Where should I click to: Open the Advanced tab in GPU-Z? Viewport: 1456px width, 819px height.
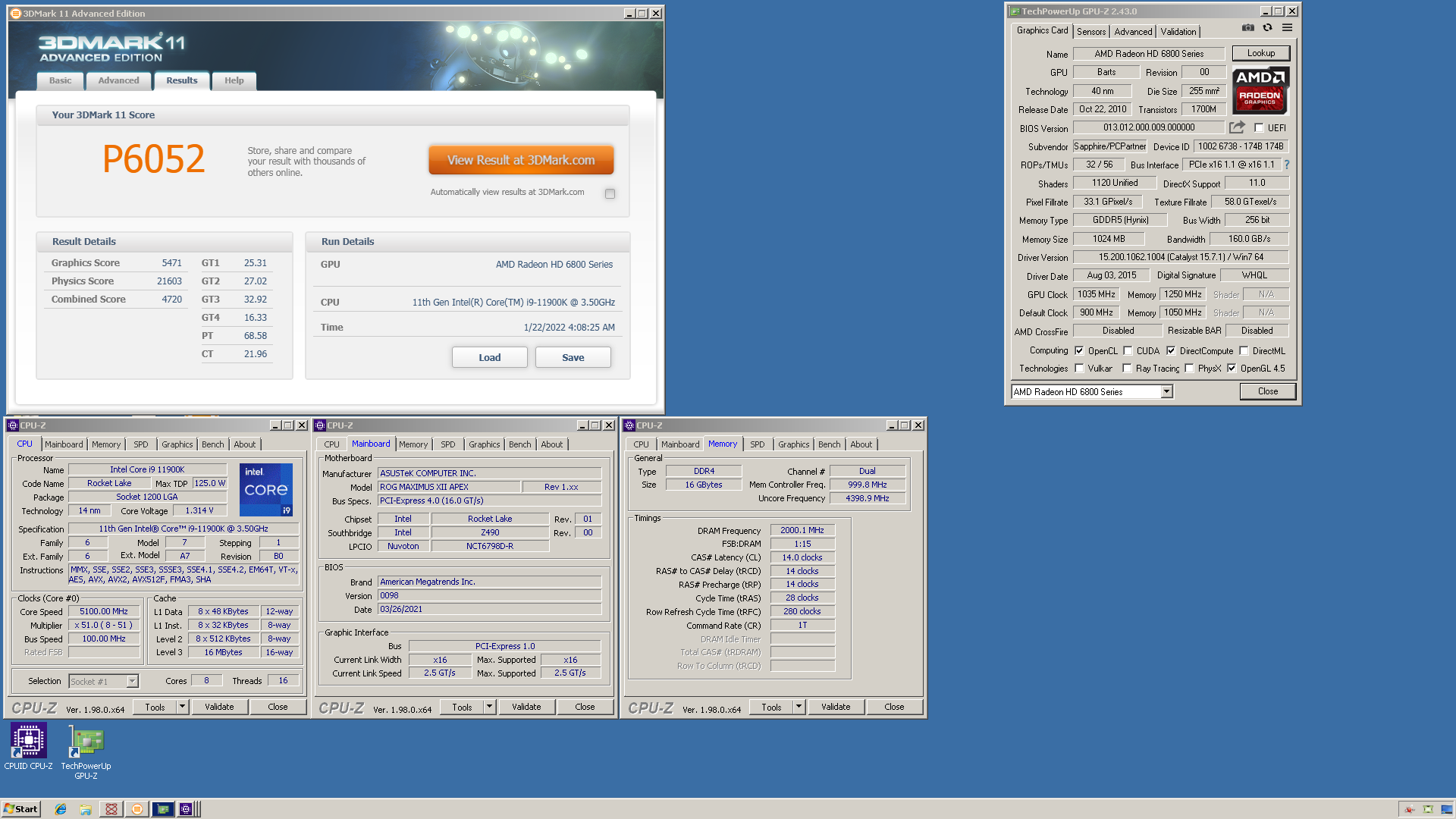coord(1133,32)
